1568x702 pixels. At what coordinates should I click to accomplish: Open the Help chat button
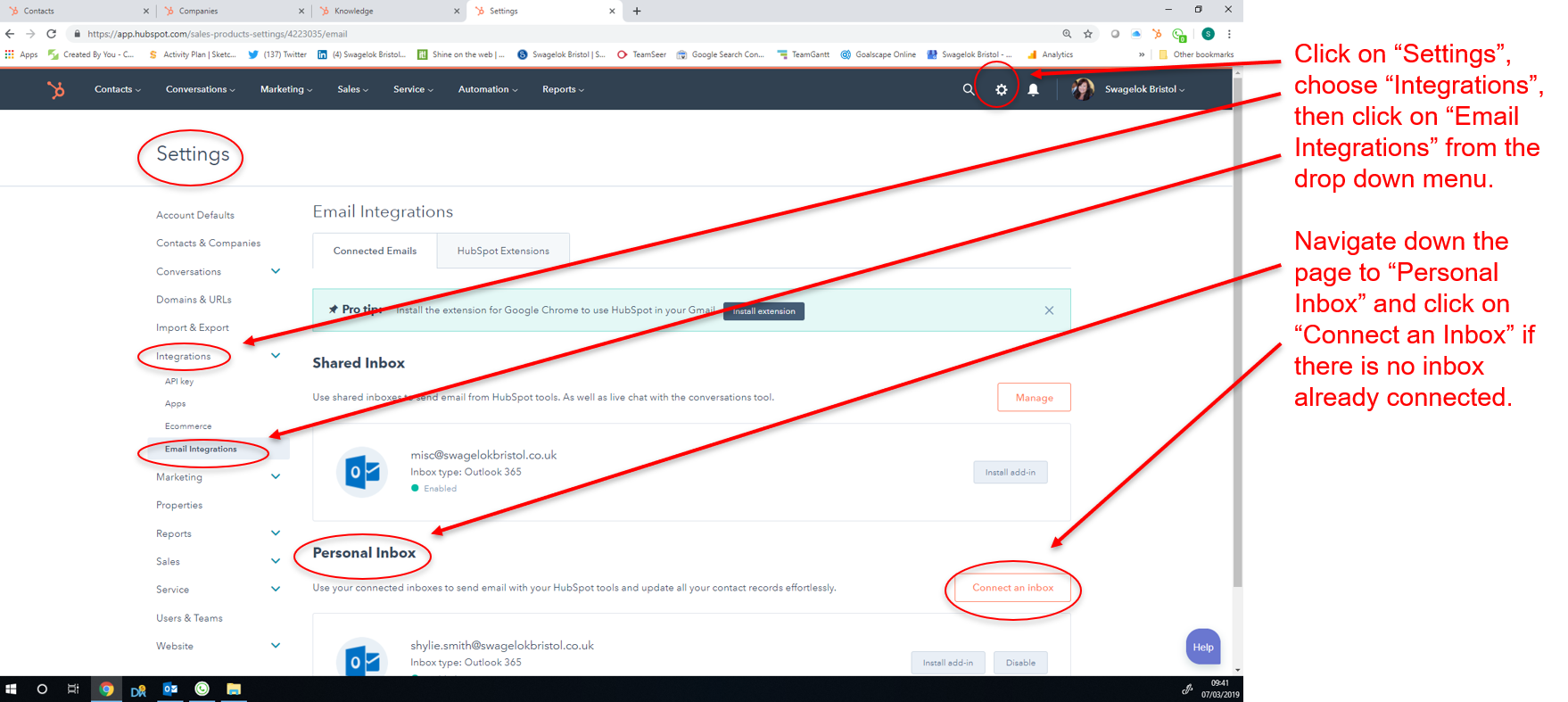pos(1203,647)
